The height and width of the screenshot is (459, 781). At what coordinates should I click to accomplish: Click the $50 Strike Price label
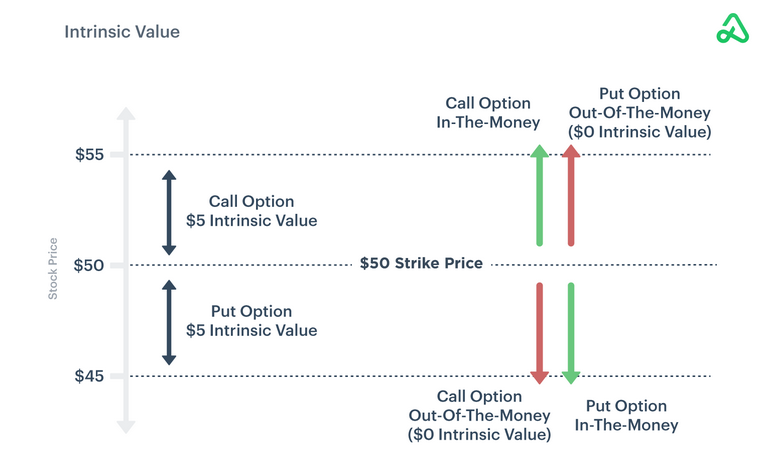[421, 264]
